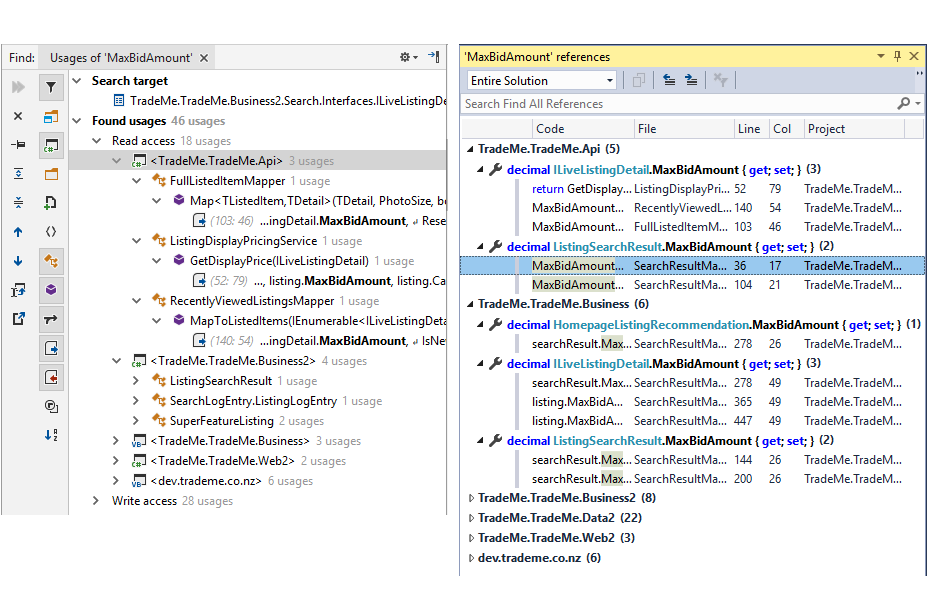Screen dimensions: 930x600
Task: Go to next usage with down arrow
Action: click(x=18, y=261)
